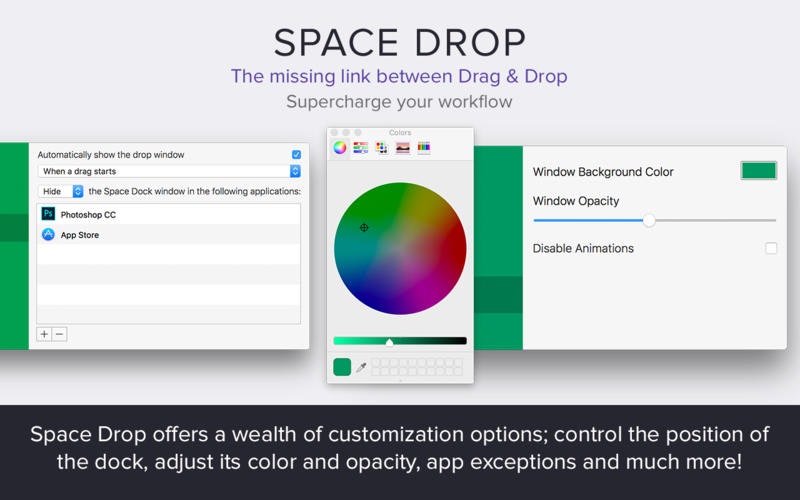Select the pencils tab in Colors

click(423, 148)
